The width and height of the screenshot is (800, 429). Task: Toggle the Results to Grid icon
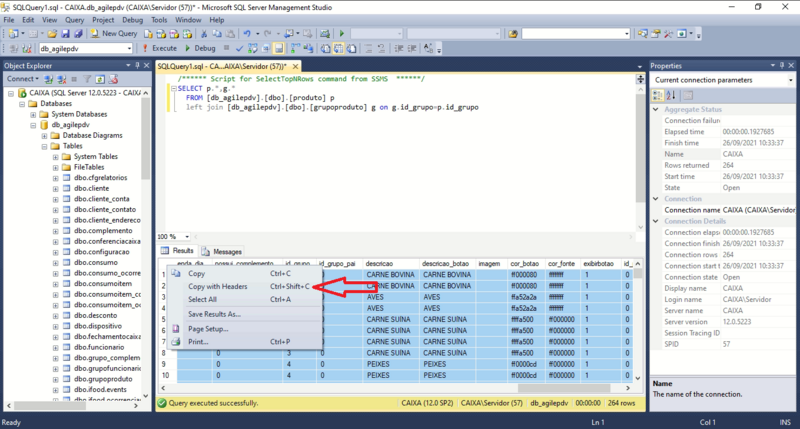[x=338, y=48]
